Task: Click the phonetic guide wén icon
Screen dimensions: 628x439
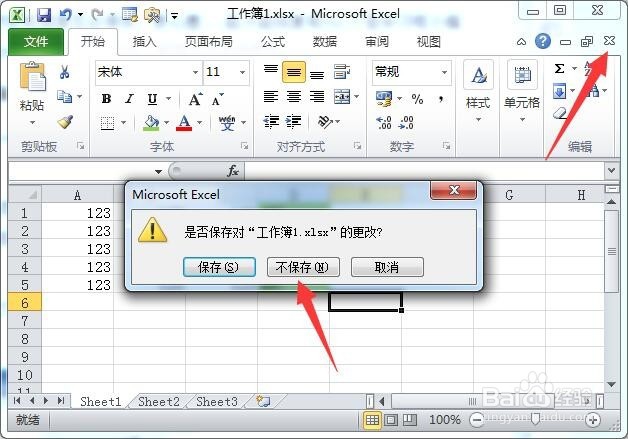Action: point(227,123)
